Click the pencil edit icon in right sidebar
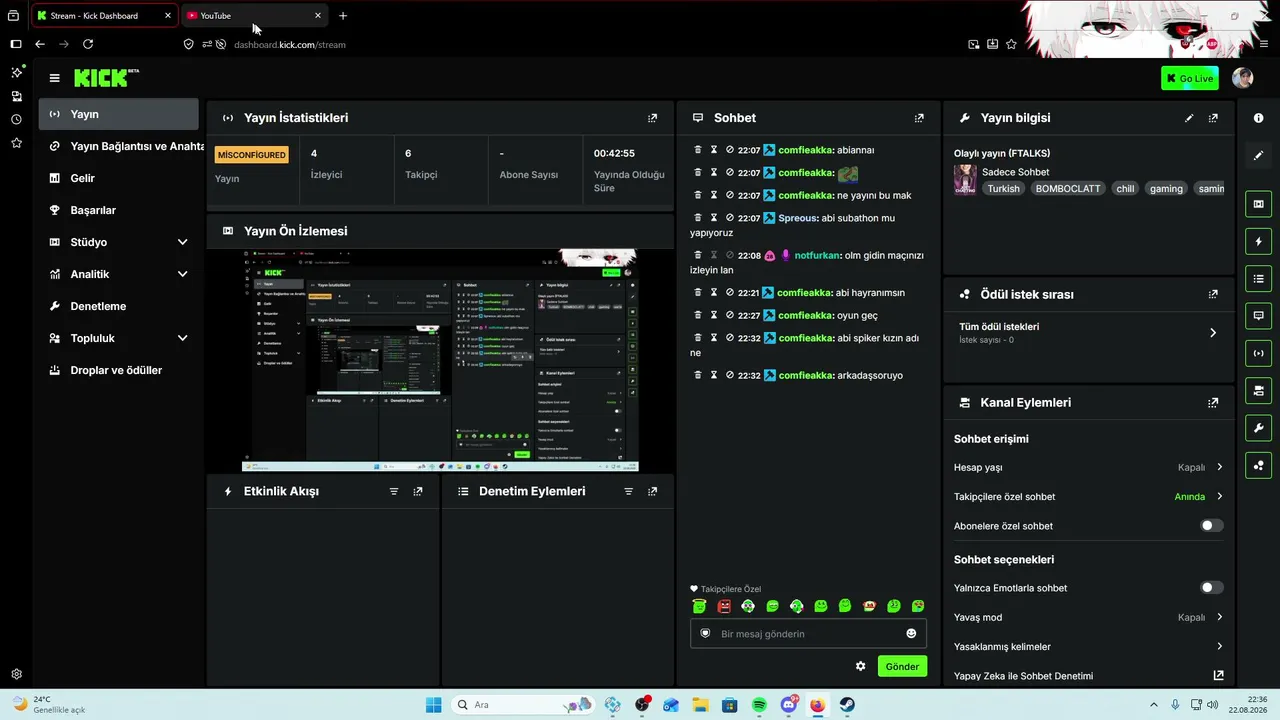 1258,155
